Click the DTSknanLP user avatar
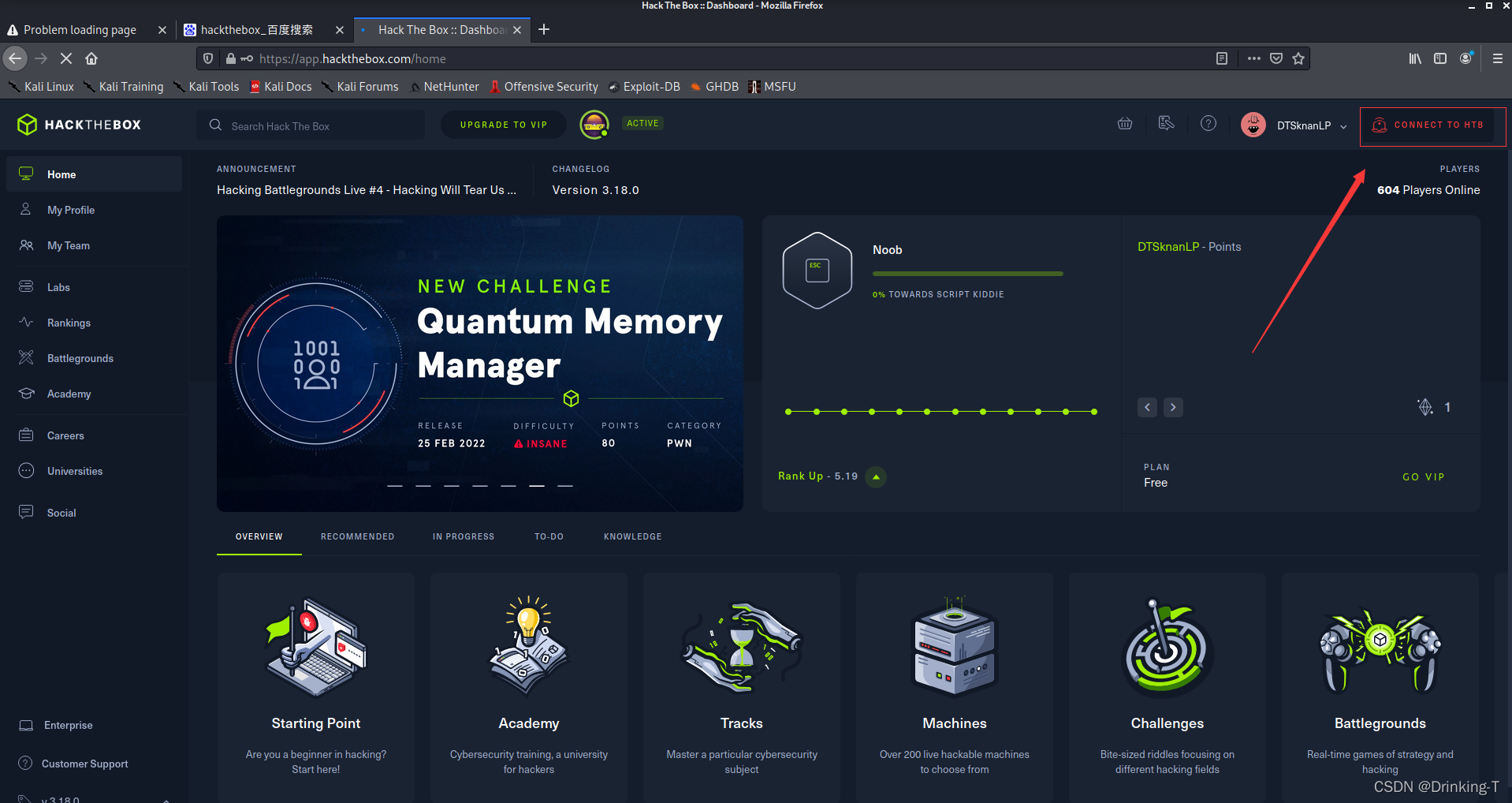Viewport: 1512px width, 803px height. pyautogui.click(x=1253, y=125)
